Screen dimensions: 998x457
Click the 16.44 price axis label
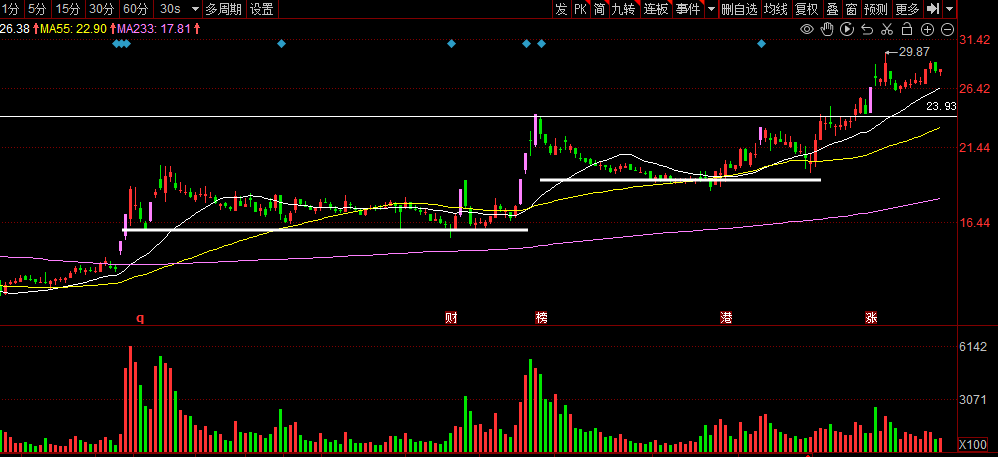pyautogui.click(x=974, y=223)
